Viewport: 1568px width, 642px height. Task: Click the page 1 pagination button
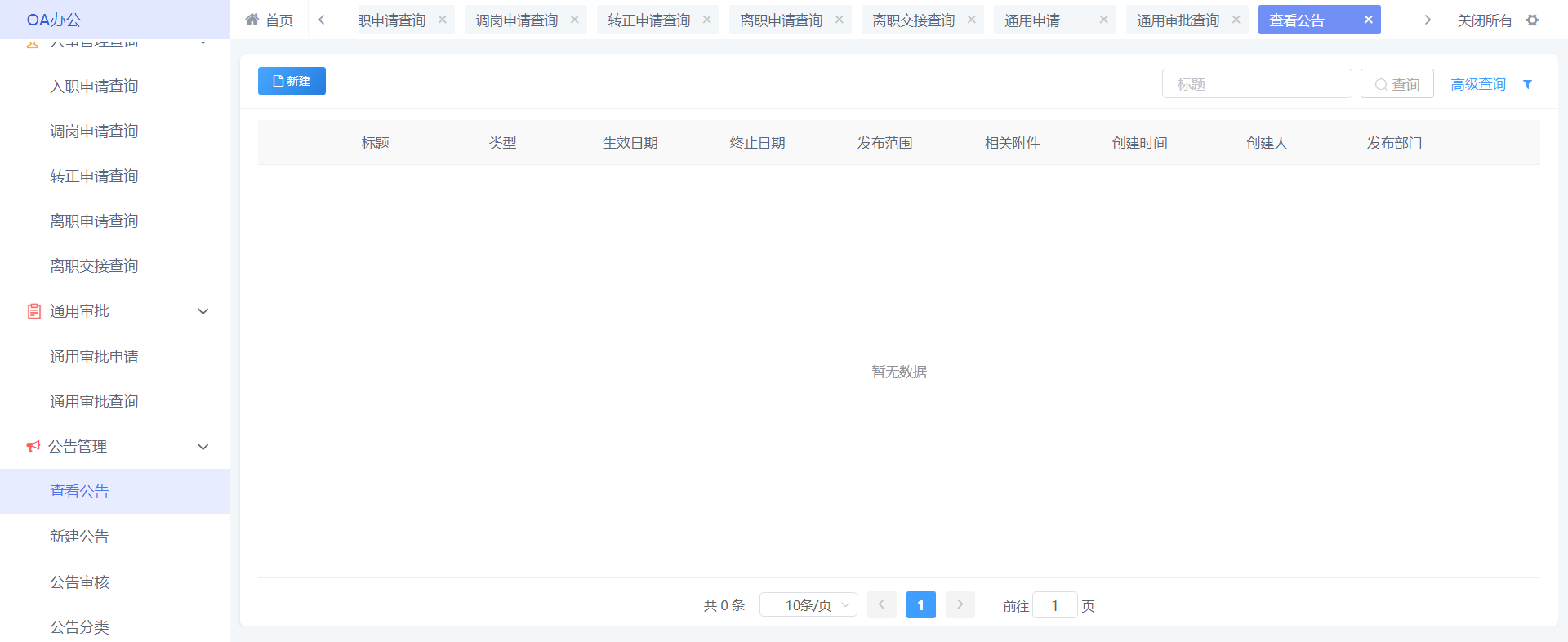920,605
